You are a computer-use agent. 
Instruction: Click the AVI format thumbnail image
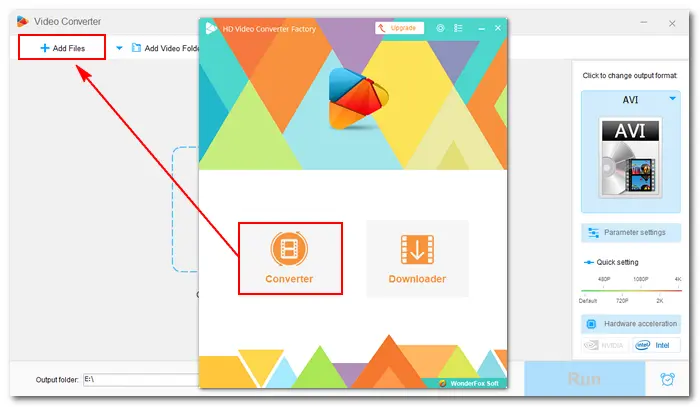[x=630, y=158]
